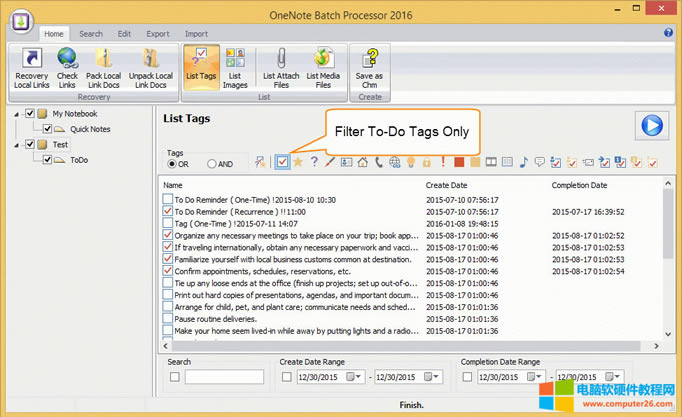Image resolution: width=682 pixels, height=417 pixels.
Task: Enable the Search filter checkbox
Action: click(x=175, y=377)
